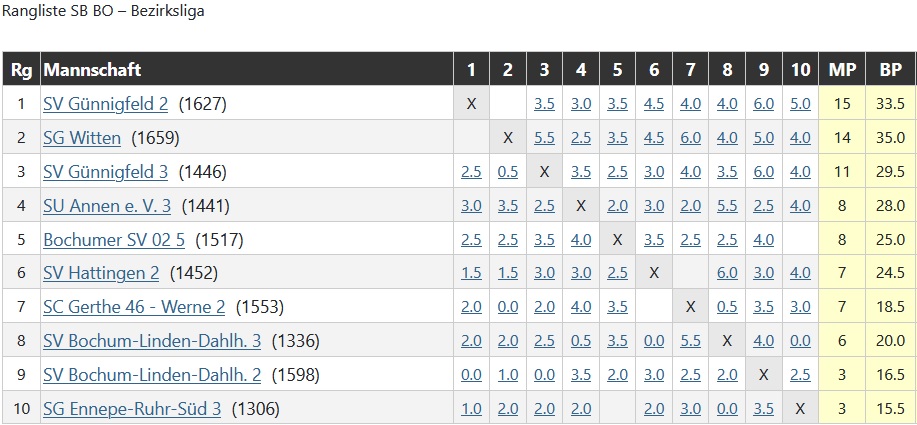Open SU Annen e. V. 3 team page
The image size is (917, 425).
[x=107, y=206]
